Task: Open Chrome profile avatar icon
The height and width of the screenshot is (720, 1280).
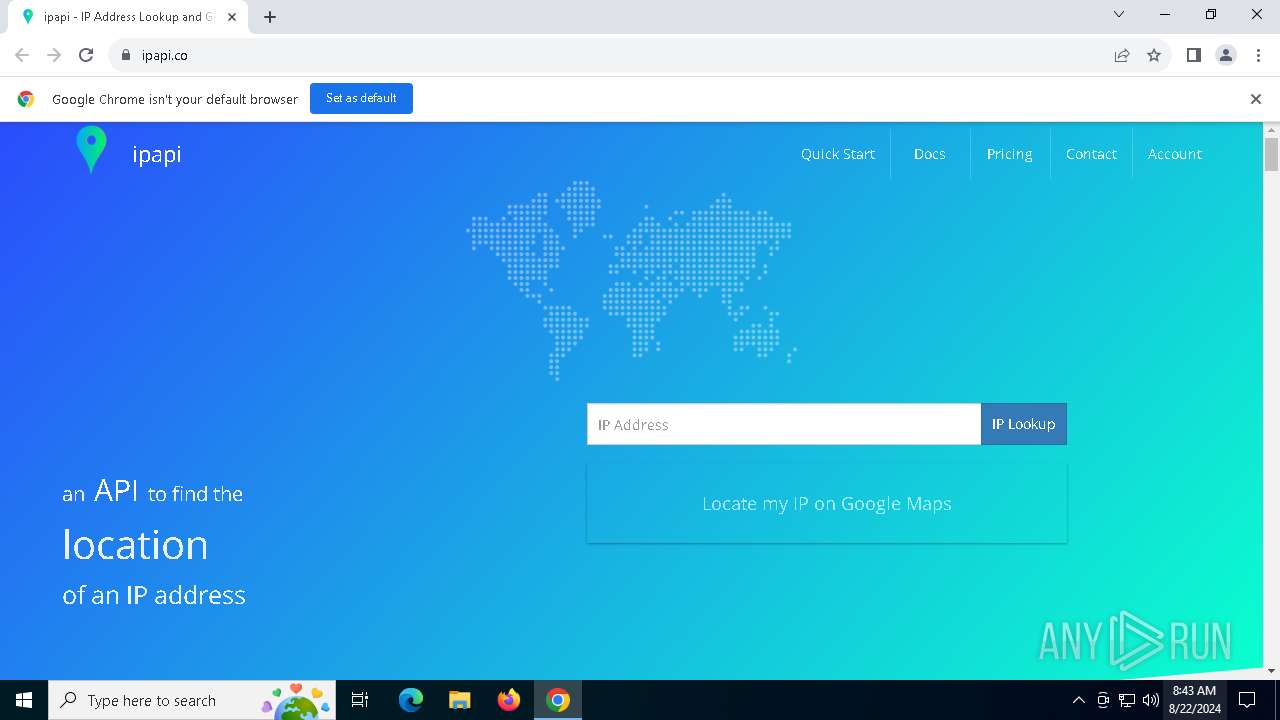Action: coord(1226,56)
